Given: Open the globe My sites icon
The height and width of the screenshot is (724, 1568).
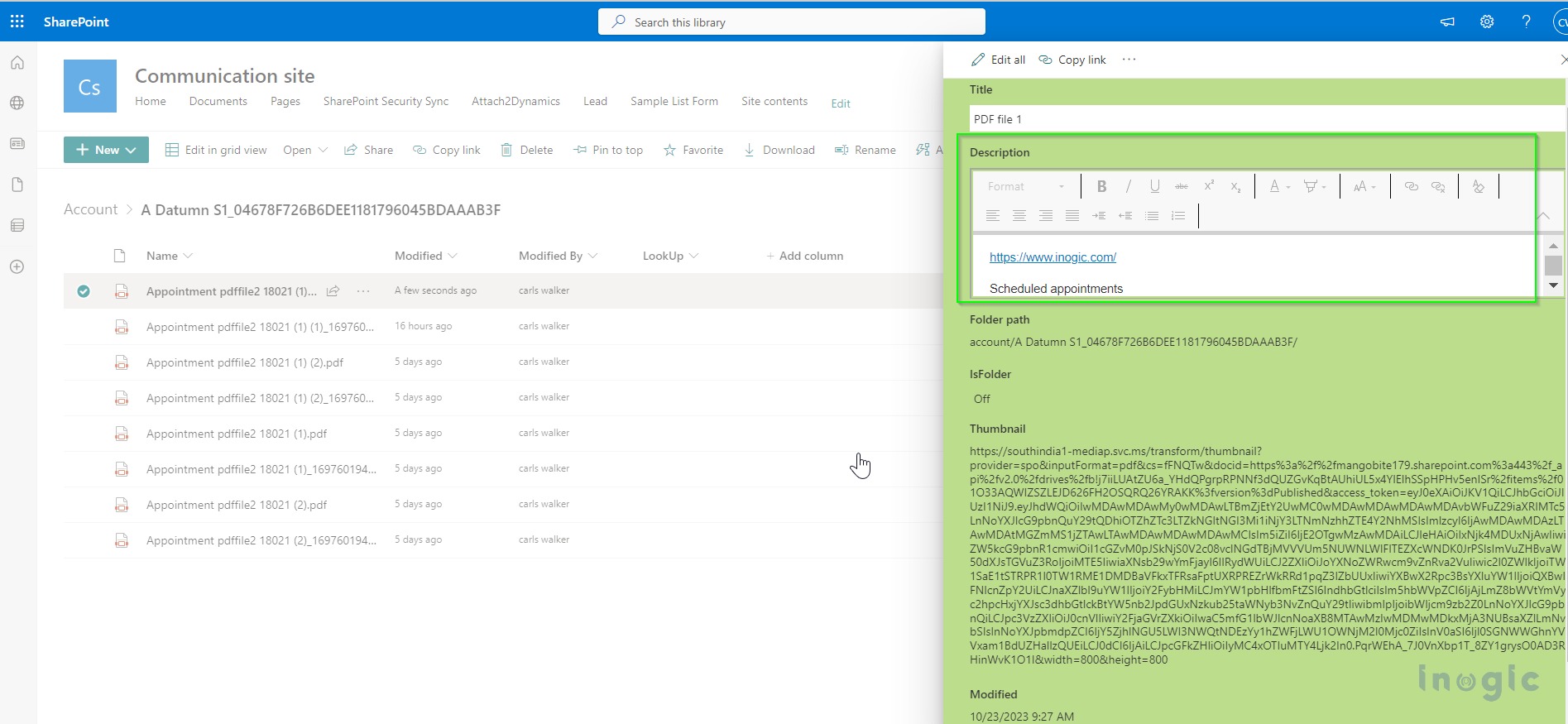Looking at the screenshot, I should [x=17, y=103].
